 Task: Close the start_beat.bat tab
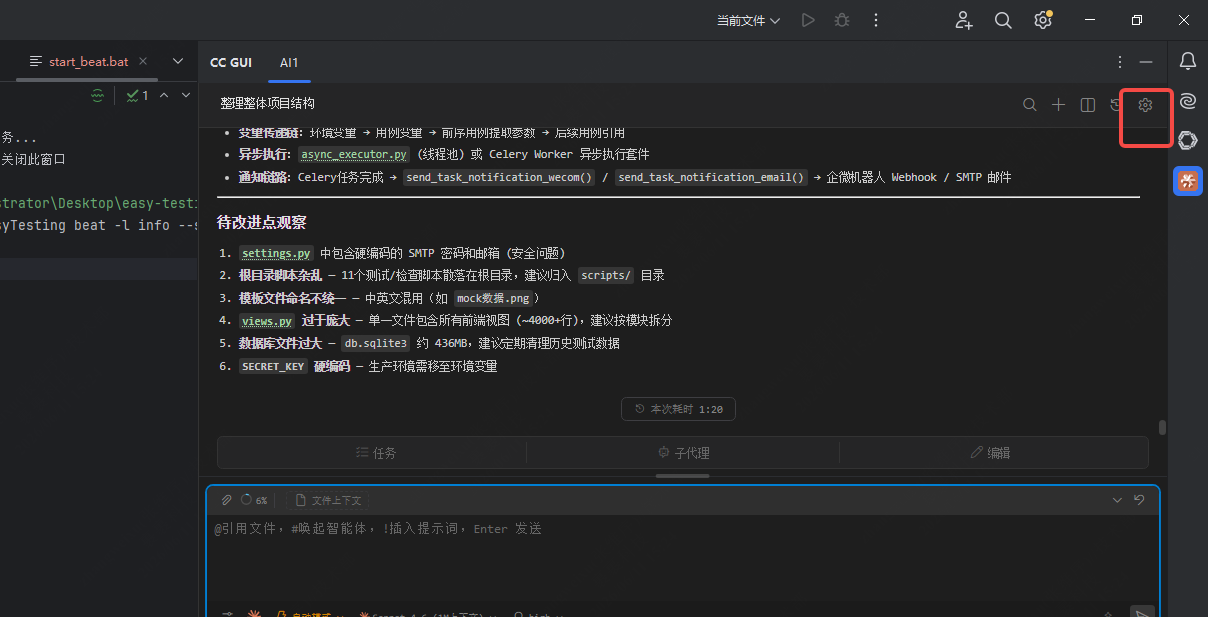pos(143,62)
